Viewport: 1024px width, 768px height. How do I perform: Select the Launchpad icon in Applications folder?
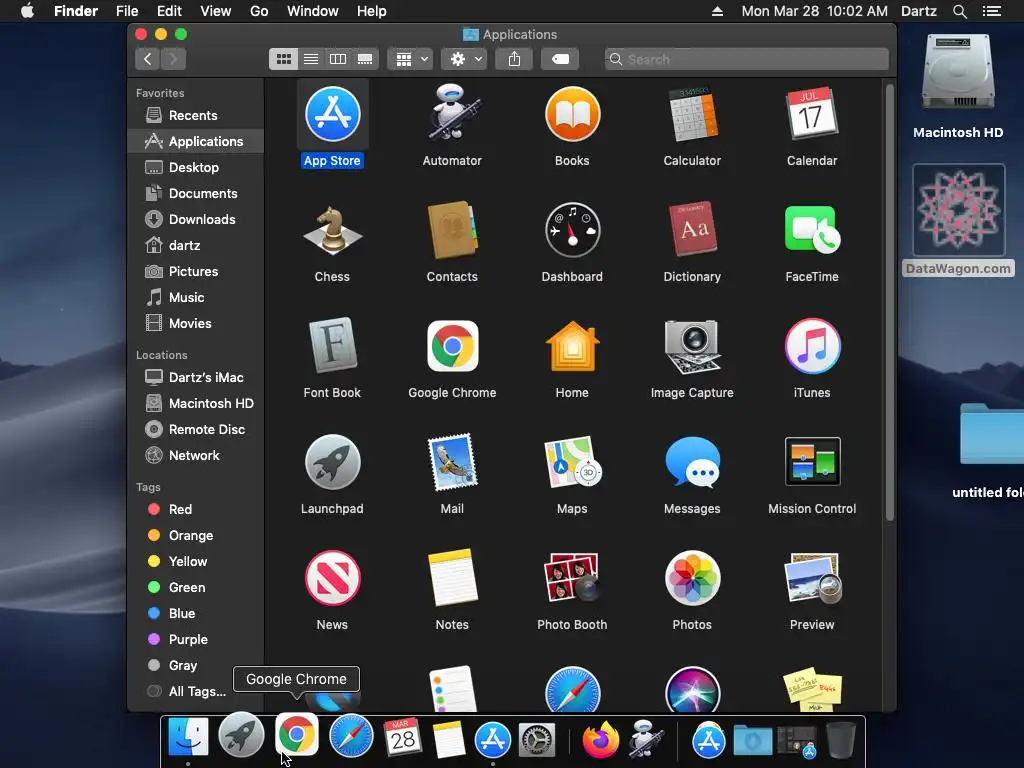click(x=332, y=462)
